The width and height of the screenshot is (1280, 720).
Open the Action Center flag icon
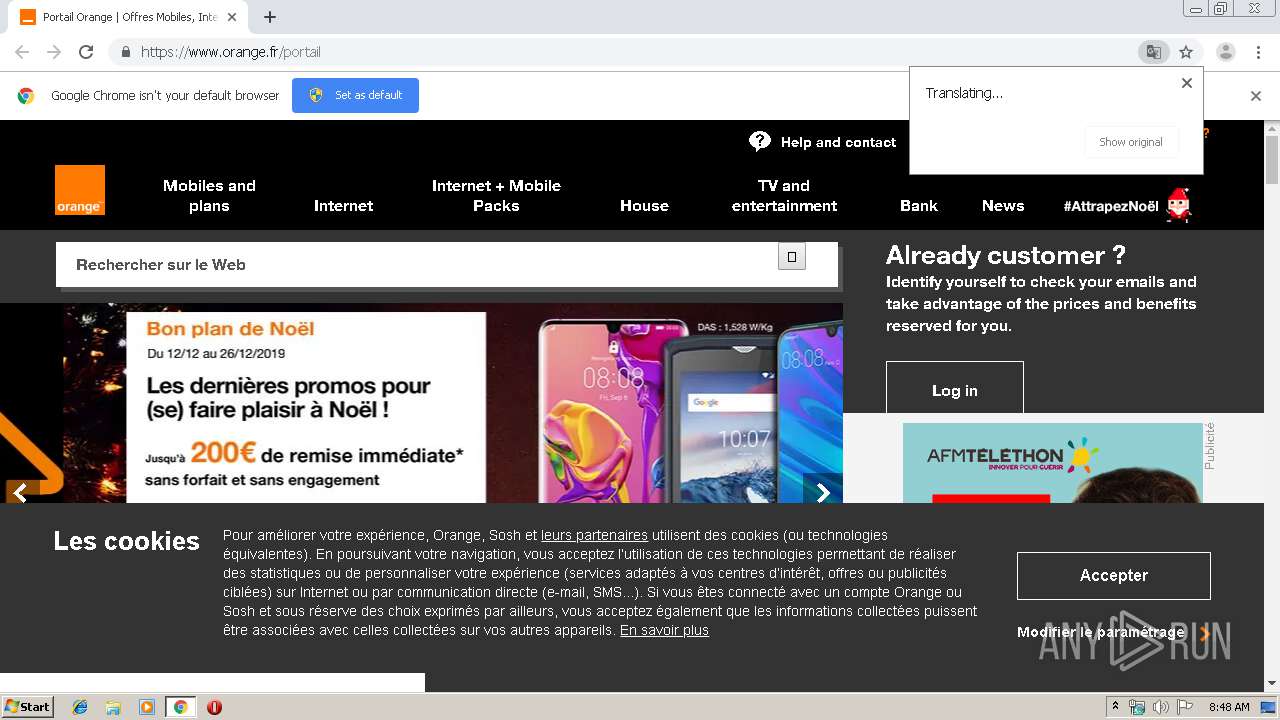click(1185, 707)
